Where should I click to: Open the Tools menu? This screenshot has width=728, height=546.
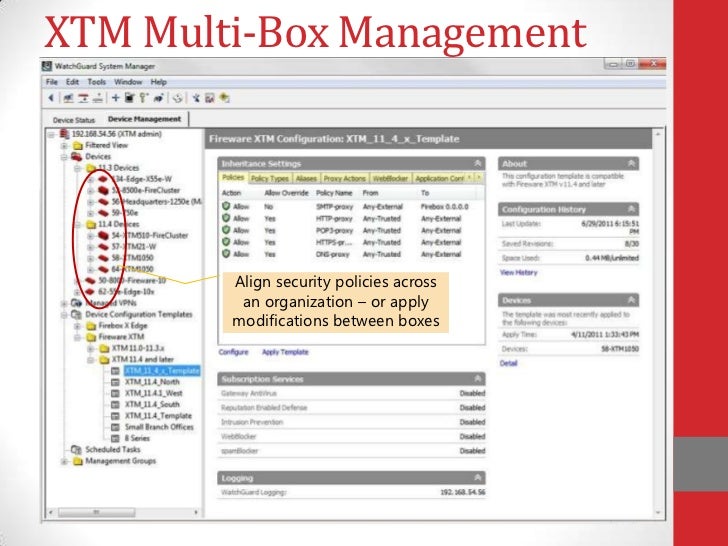pos(97,82)
